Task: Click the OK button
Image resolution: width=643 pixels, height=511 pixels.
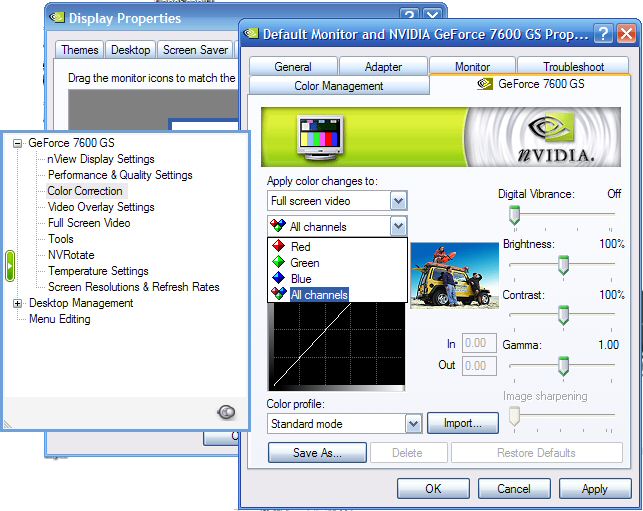Action: (433, 488)
